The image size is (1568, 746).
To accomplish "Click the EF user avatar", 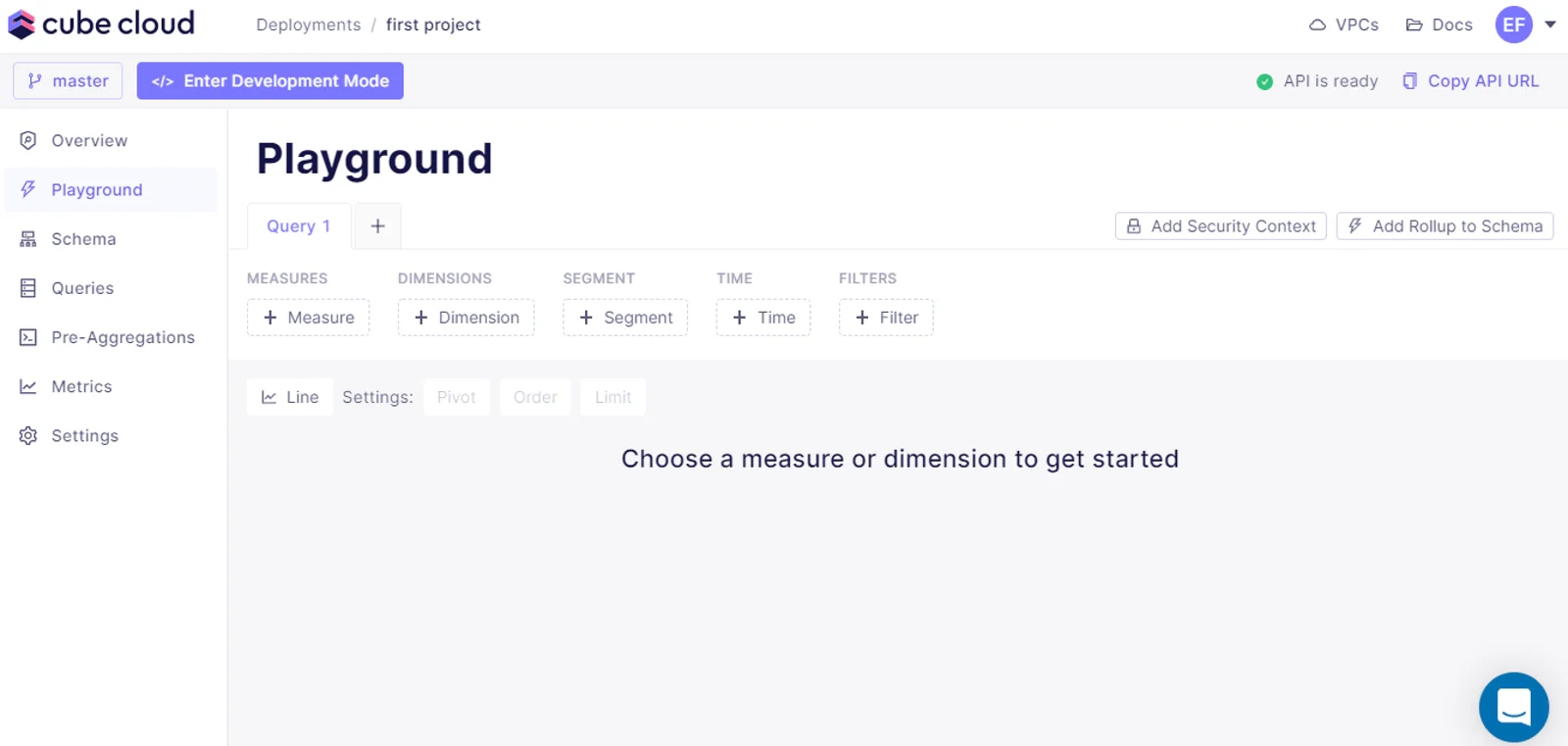I will coord(1514,25).
